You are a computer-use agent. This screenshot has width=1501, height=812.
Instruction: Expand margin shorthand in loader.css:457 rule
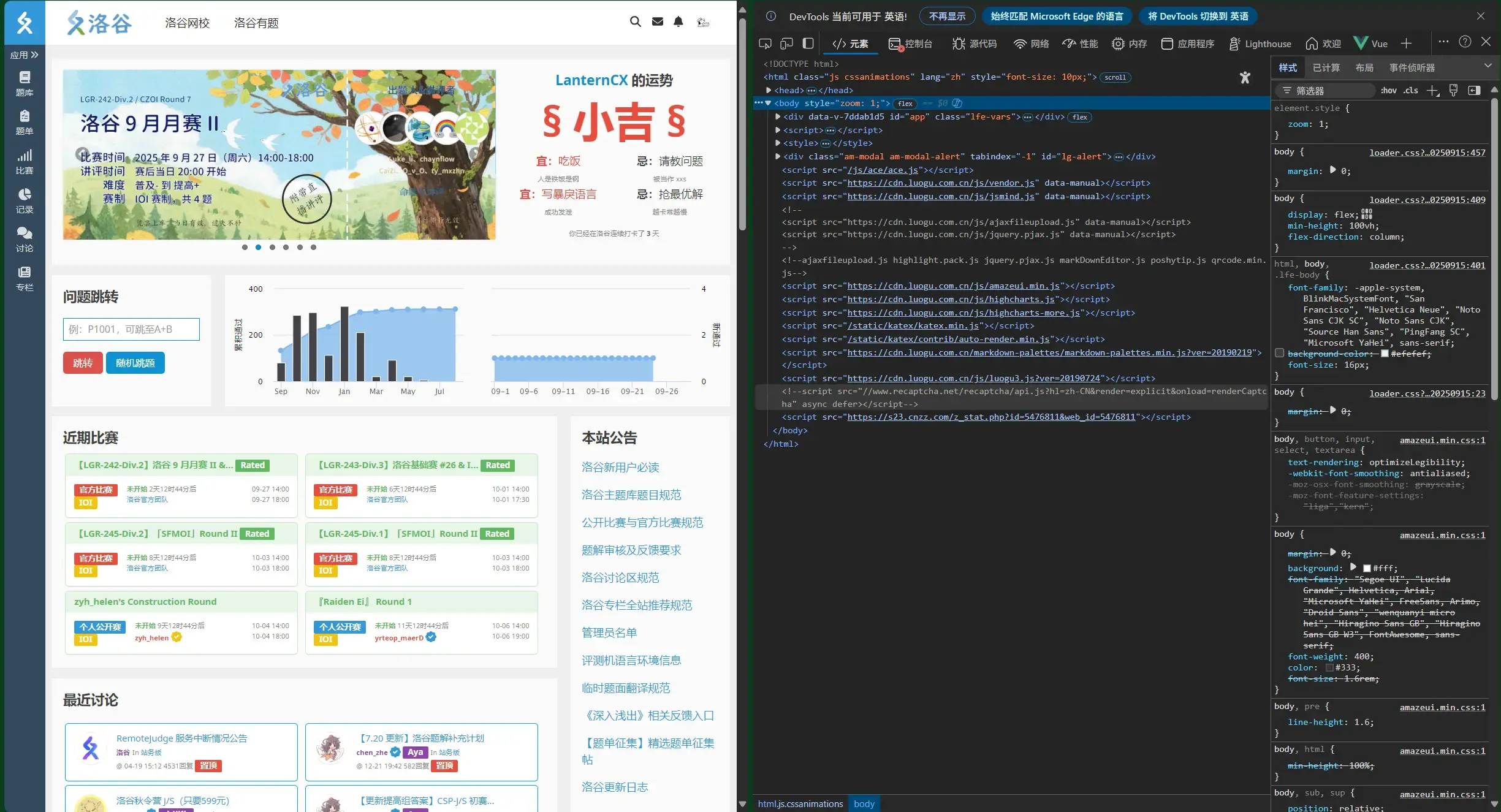pyautogui.click(x=1332, y=170)
